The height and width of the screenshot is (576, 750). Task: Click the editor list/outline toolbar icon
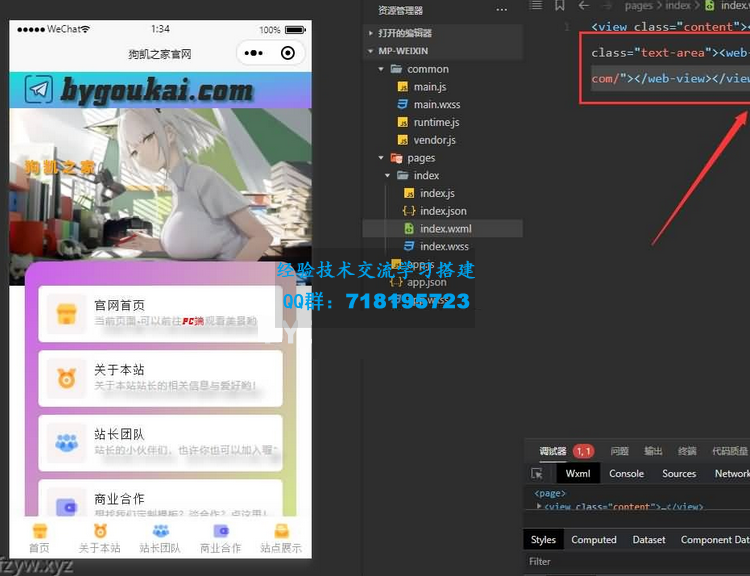coord(536,5)
